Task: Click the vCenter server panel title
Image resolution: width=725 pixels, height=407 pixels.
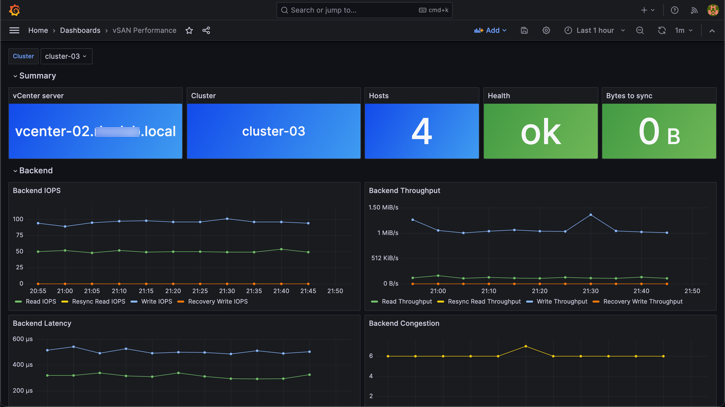Action: pyautogui.click(x=38, y=96)
